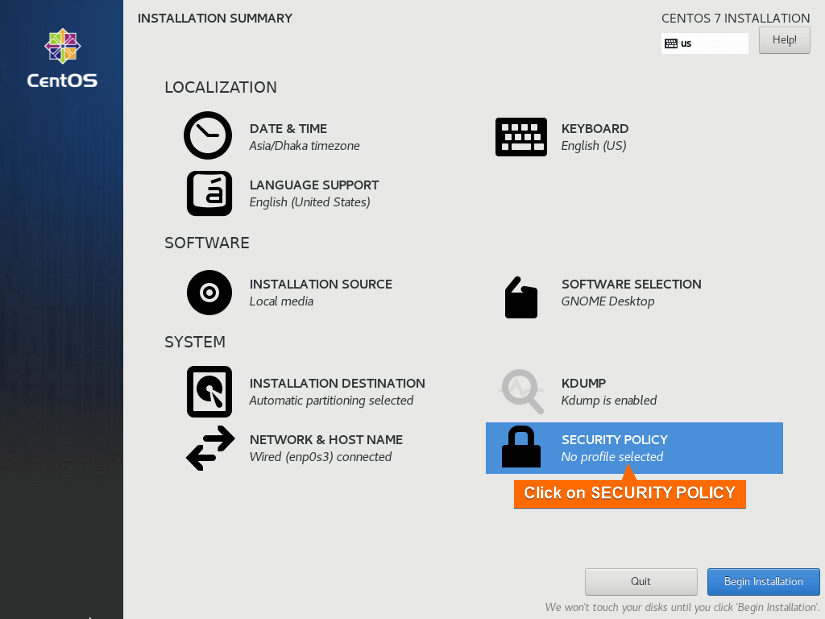Open LANGUAGE SUPPORT label
The image size is (825, 619).
[314, 185]
